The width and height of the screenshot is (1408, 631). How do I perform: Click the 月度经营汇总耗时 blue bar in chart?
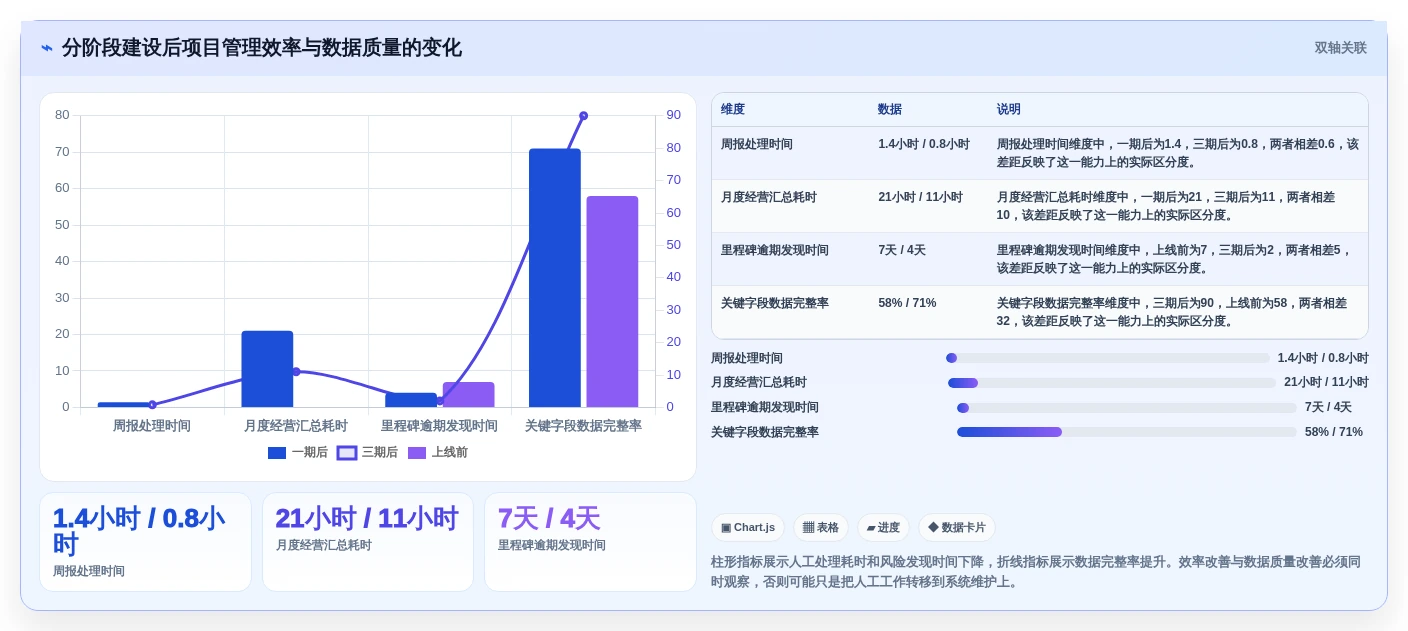(267, 369)
